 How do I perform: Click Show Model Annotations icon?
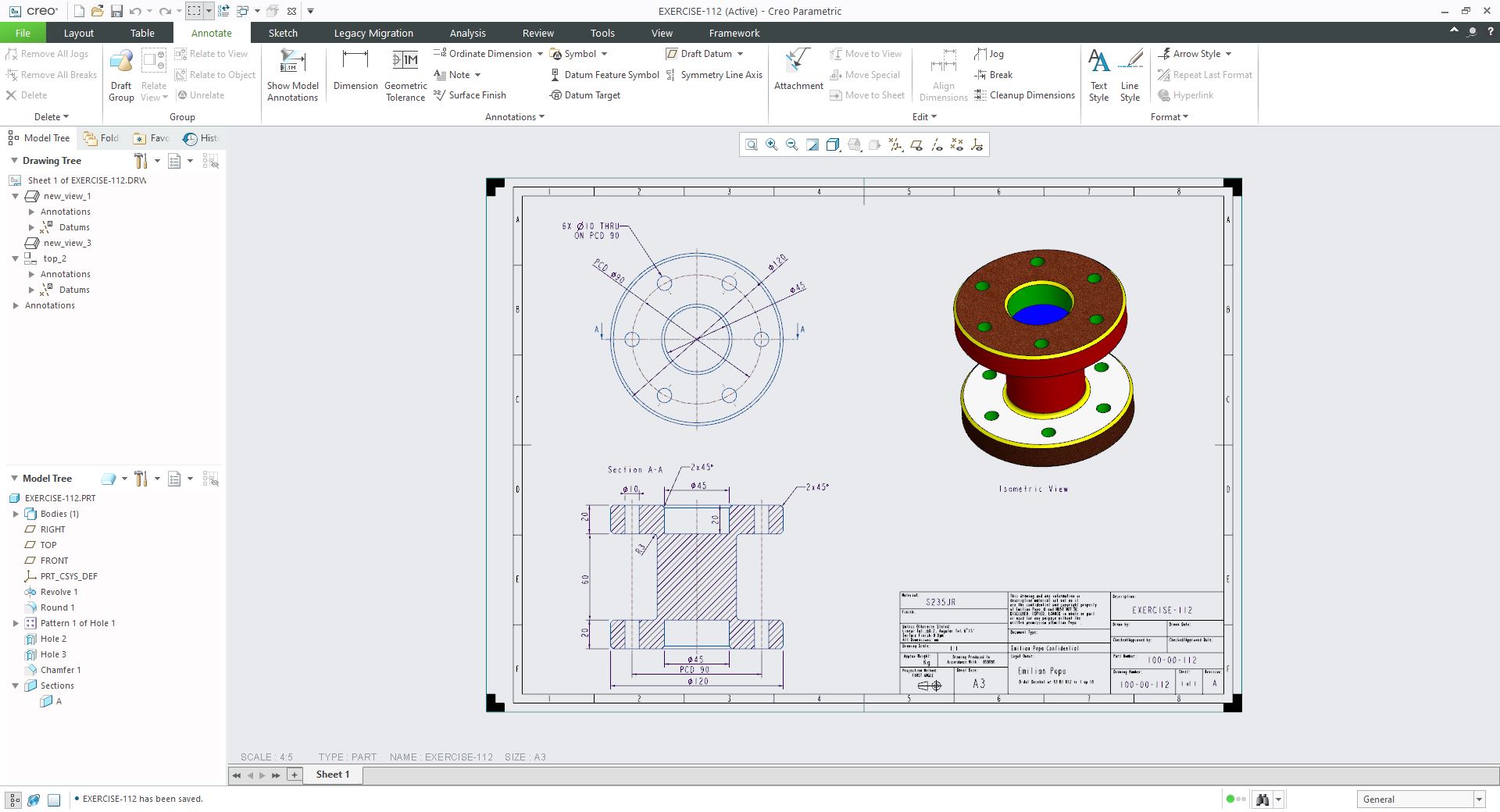(292, 75)
